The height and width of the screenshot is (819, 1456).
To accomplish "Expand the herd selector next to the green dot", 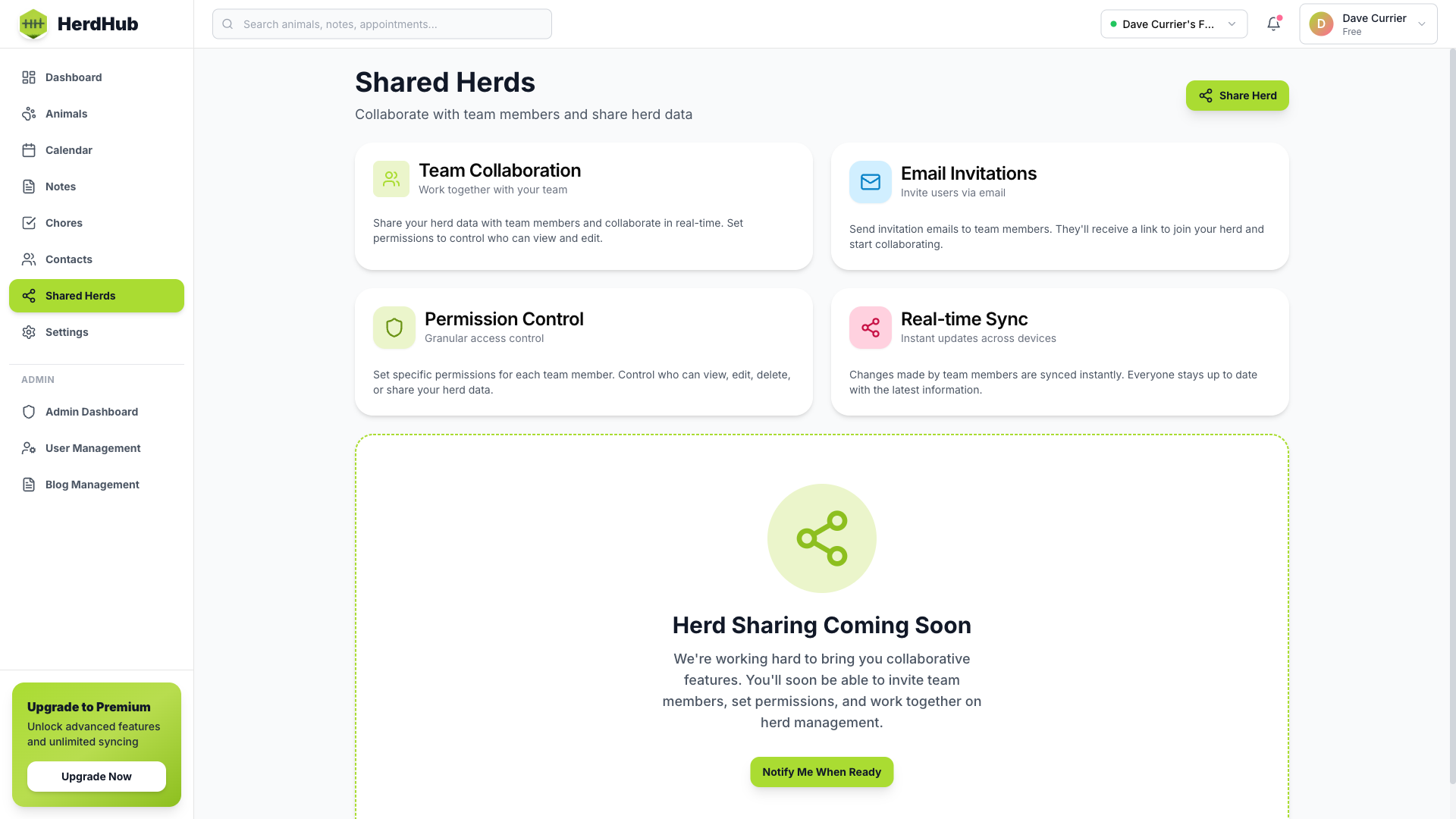I will point(1232,24).
